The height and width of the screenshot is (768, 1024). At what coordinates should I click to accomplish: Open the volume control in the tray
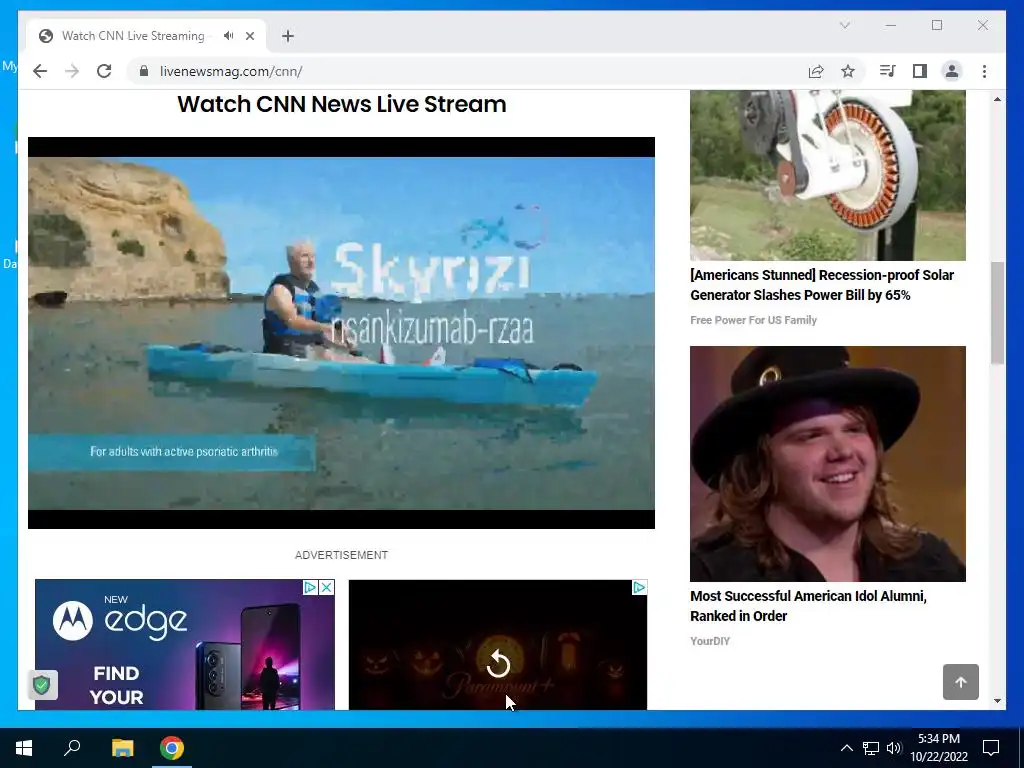click(893, 748)
